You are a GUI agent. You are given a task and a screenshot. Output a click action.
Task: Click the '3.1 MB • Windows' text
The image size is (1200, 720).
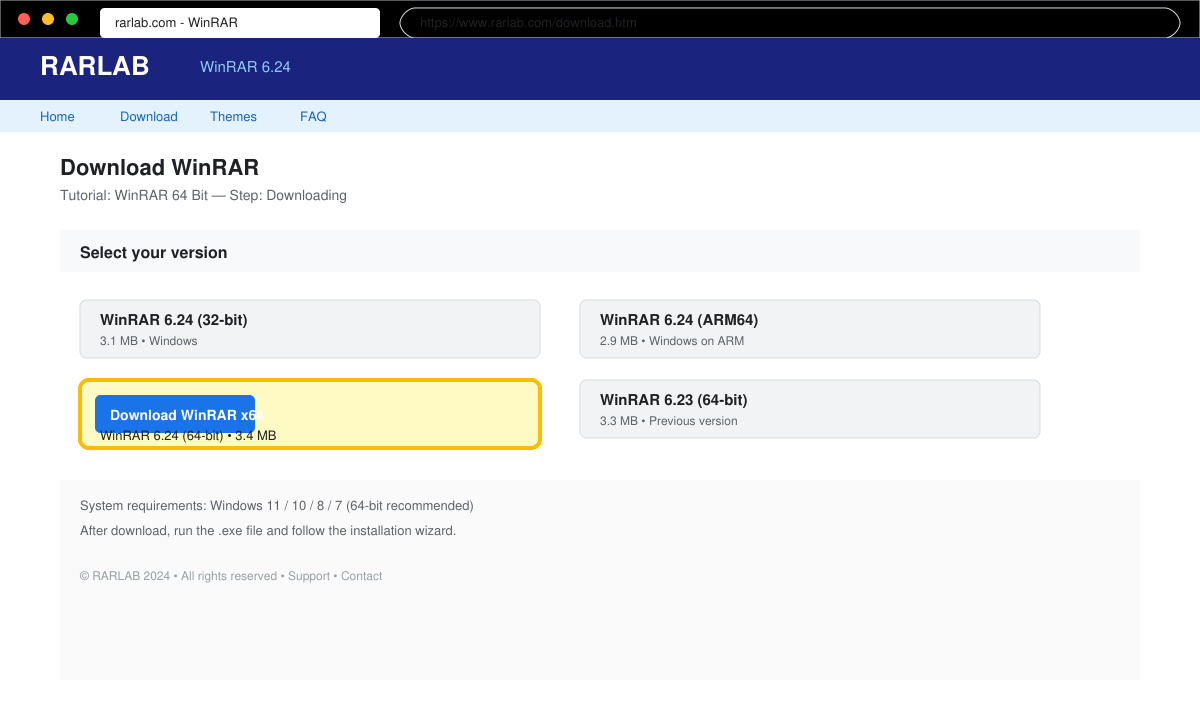pyautogui.click(x=148, y=341)
